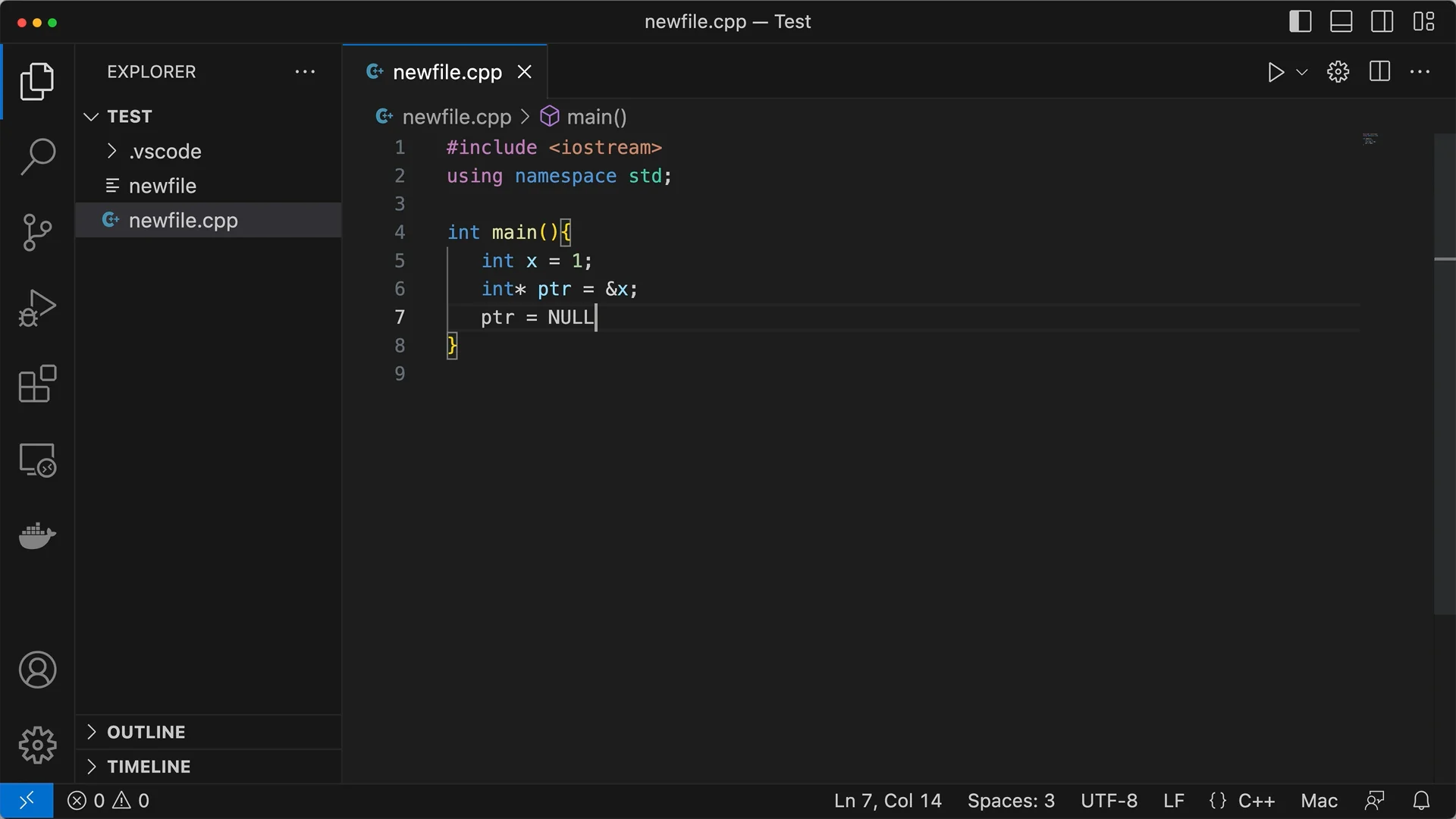Toggle the secondary side bar visibility
1456x819 pixels.
[x=1382, y=21]
